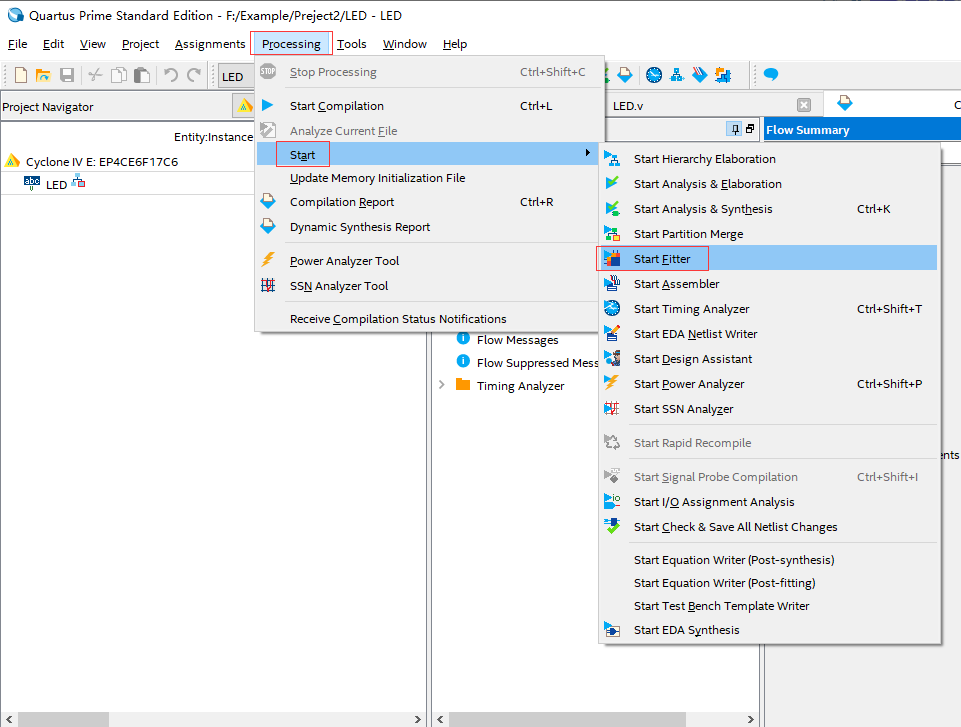This screenshot has height=727, width=961.
Task: Click the Processing menu
Action: pos(291,44)
